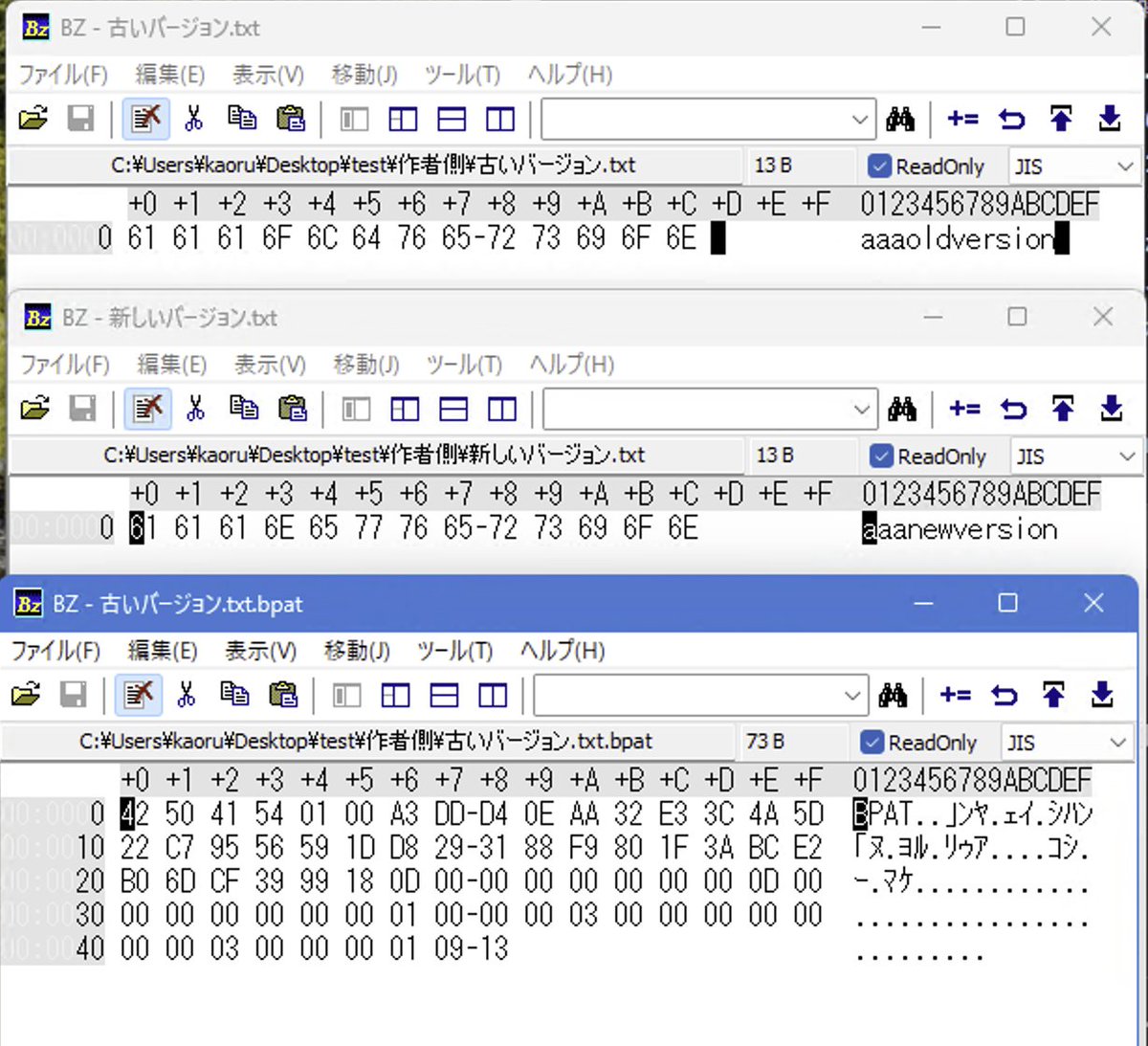Open ヘルプ(H) menu in bpat window
Viewport: 1148px width, 1046px height.
(x=563, y=651)
